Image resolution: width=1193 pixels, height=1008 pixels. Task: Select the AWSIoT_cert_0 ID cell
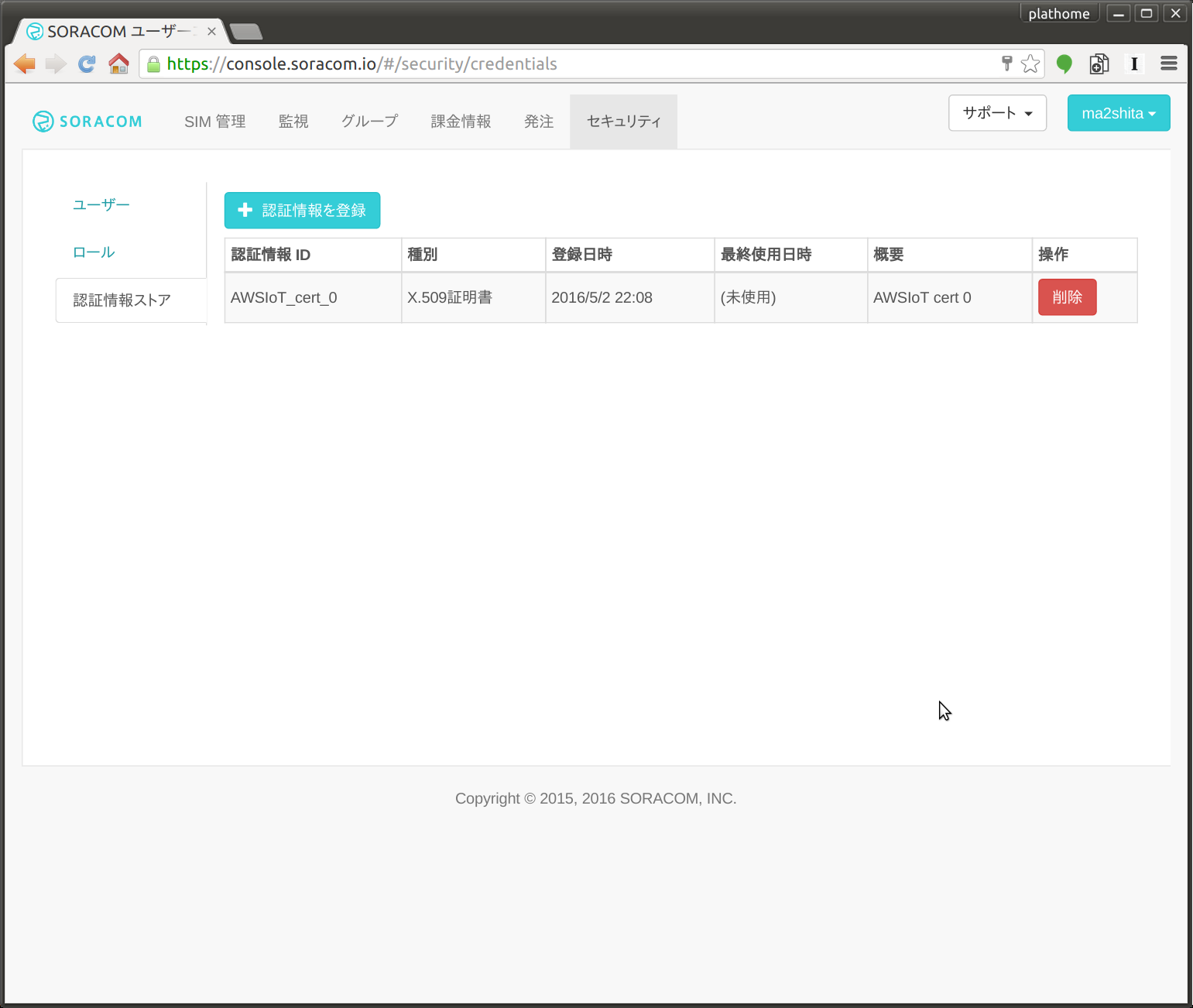pos(313,297)
